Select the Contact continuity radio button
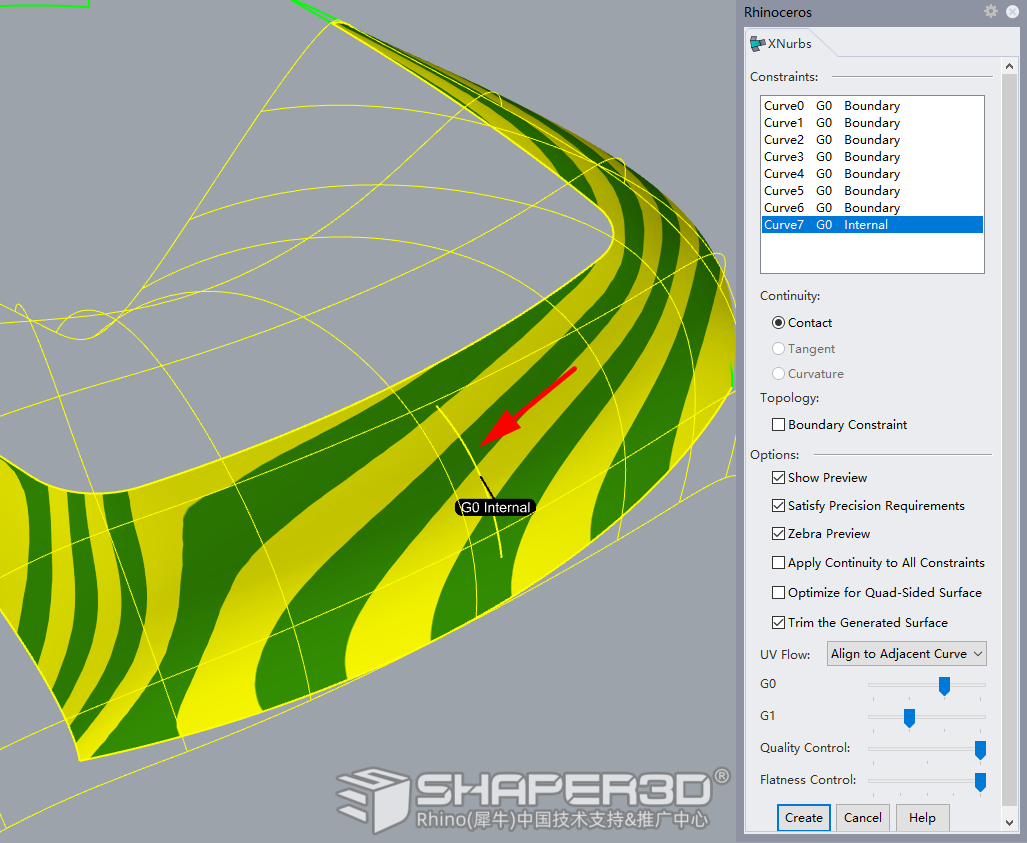 (x=778, y=322)
